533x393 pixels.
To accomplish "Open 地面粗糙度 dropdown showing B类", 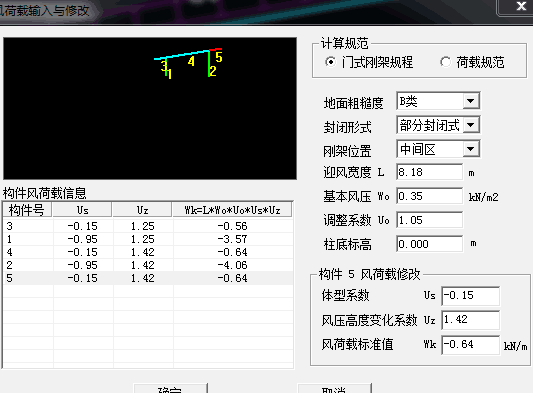I will (x=438, y=101).
